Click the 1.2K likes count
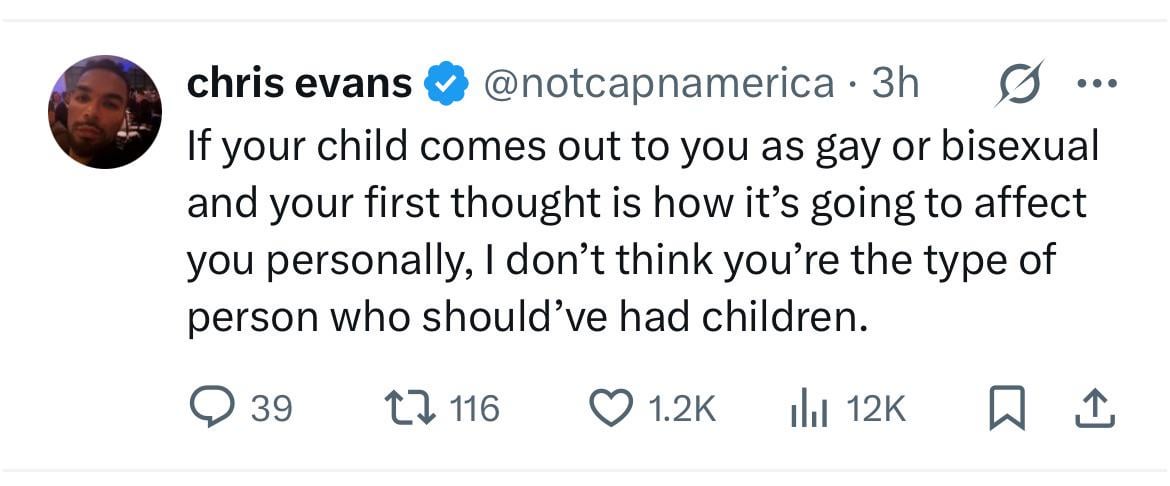The height and width of the screenshot is (486, 1170). tap(682, 408)
